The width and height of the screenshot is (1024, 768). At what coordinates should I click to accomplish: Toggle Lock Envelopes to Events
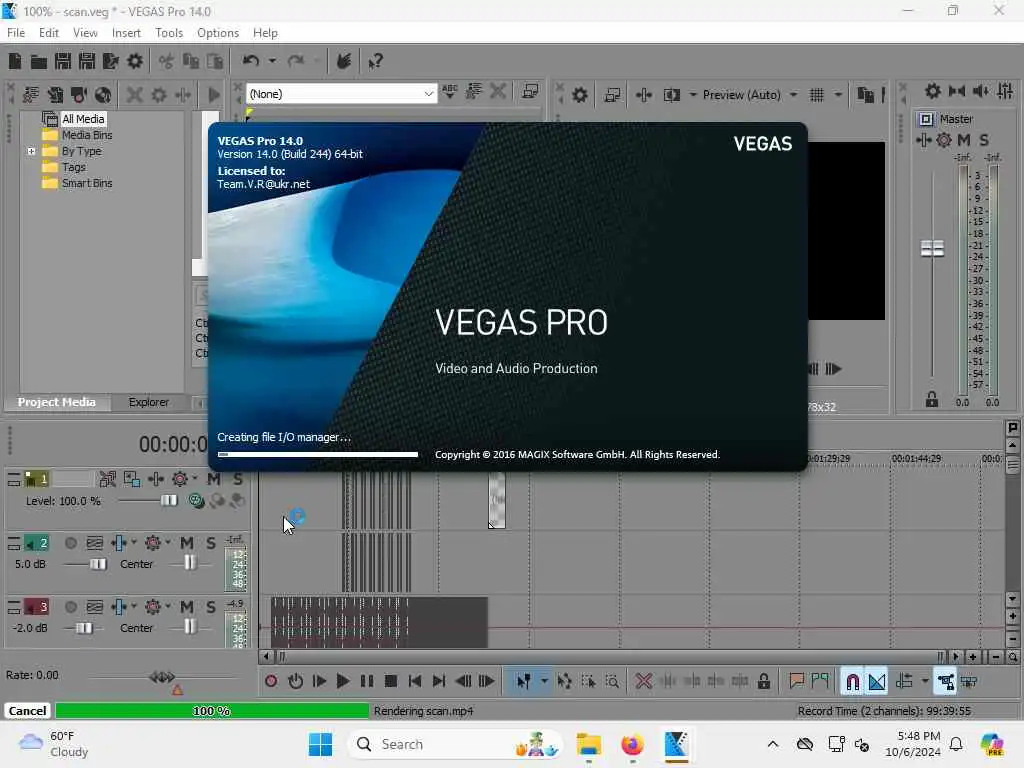[x=945, y=682]
